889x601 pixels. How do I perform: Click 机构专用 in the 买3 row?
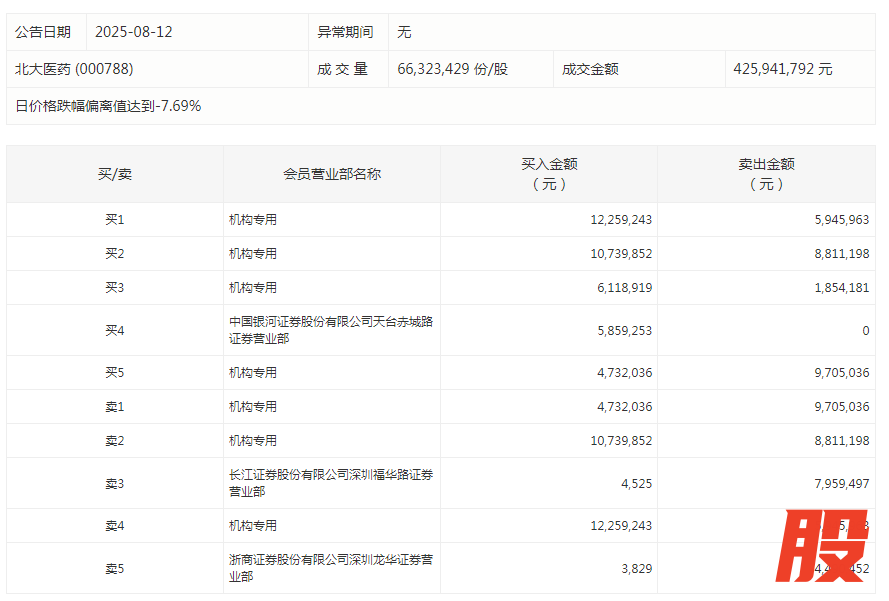[x=253, y=288]
